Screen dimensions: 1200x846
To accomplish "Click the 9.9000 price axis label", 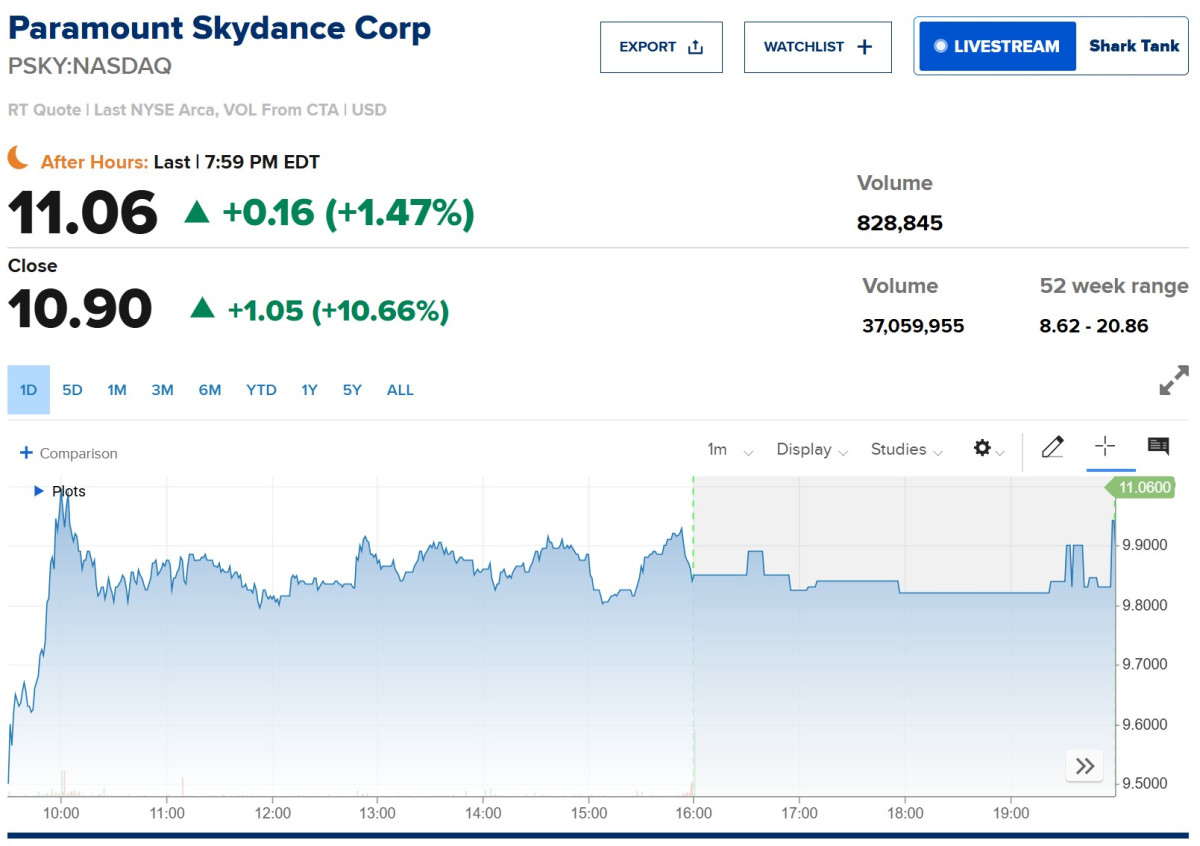I will (1146, 545).
